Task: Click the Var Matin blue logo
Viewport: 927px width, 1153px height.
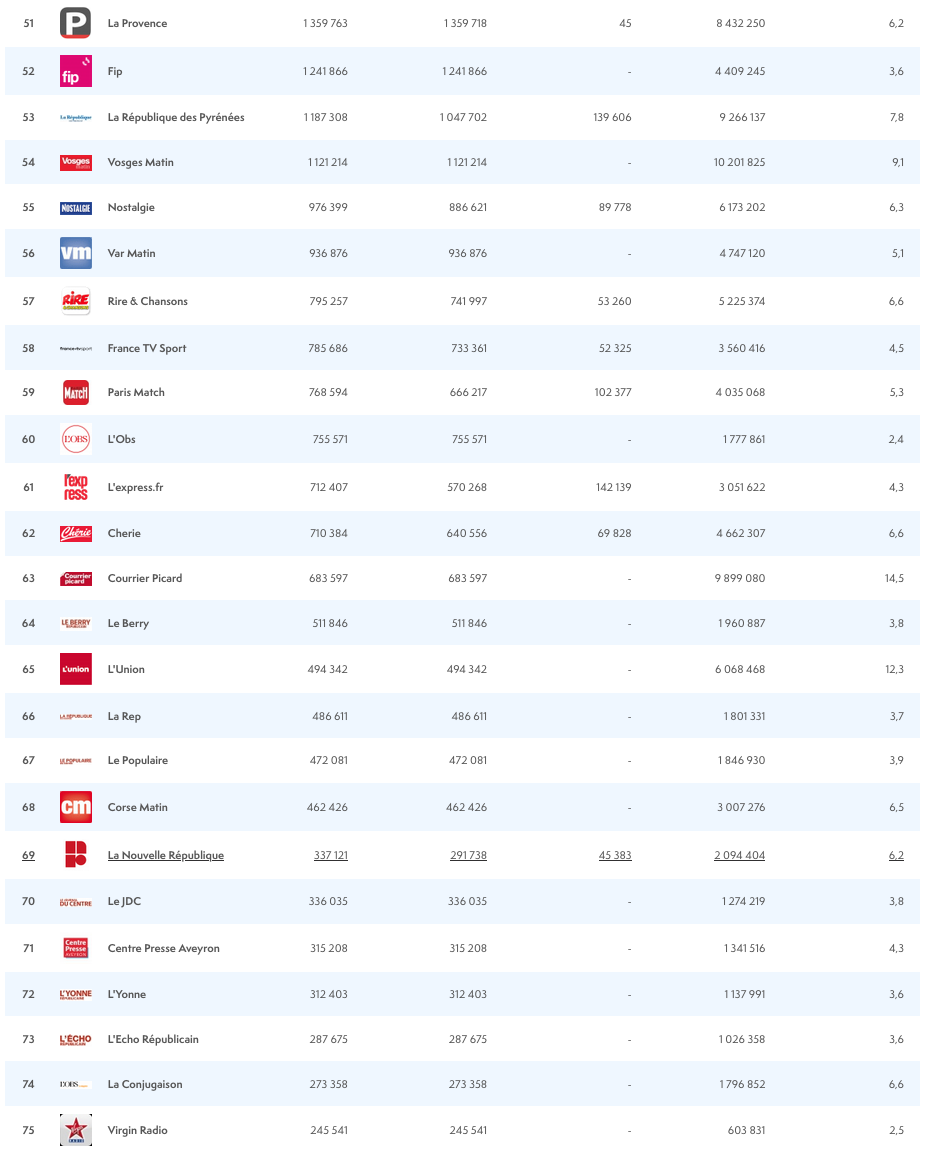Action: pyautogui.click(x=76, y=253)
